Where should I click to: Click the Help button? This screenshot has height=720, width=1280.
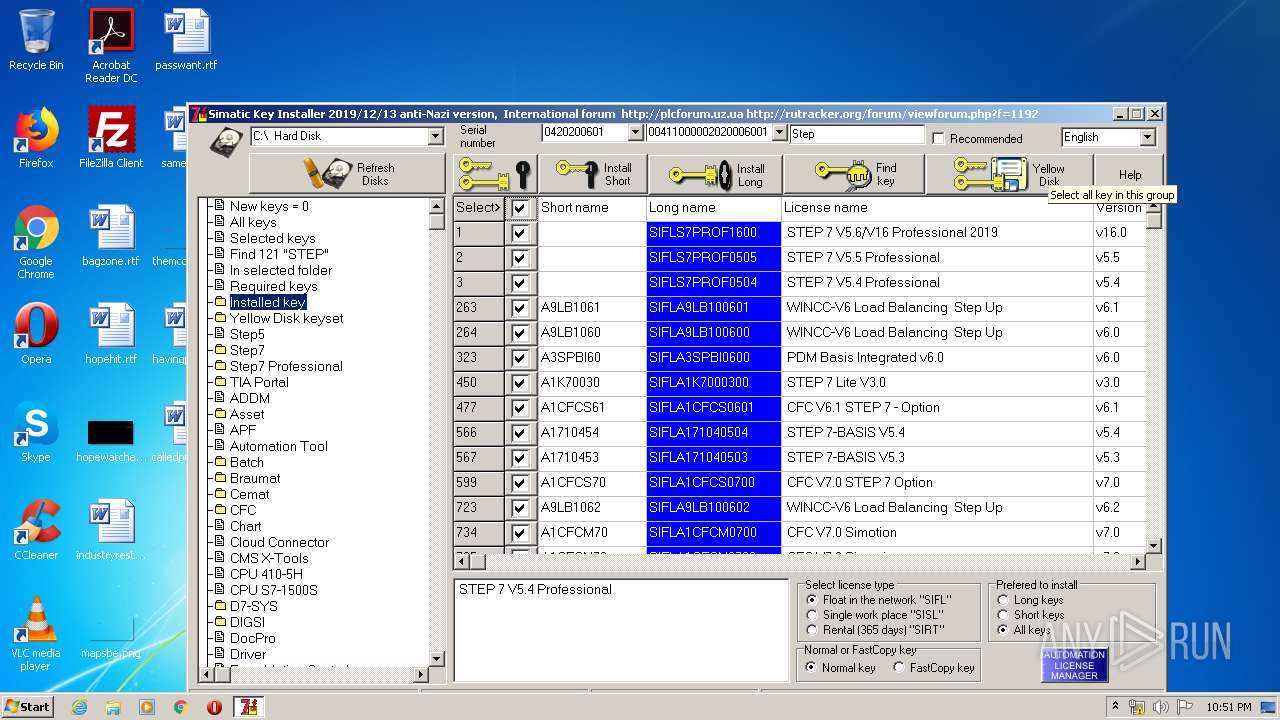click(1130, 174)
